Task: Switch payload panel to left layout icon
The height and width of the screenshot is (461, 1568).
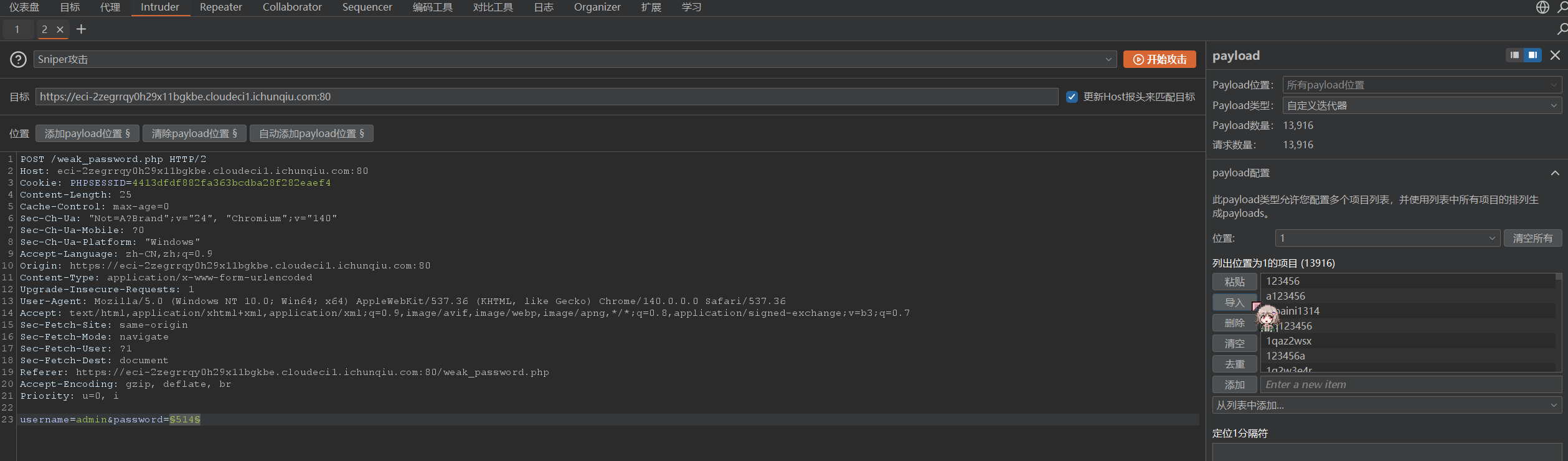Action: click(x=1514, y=55)
